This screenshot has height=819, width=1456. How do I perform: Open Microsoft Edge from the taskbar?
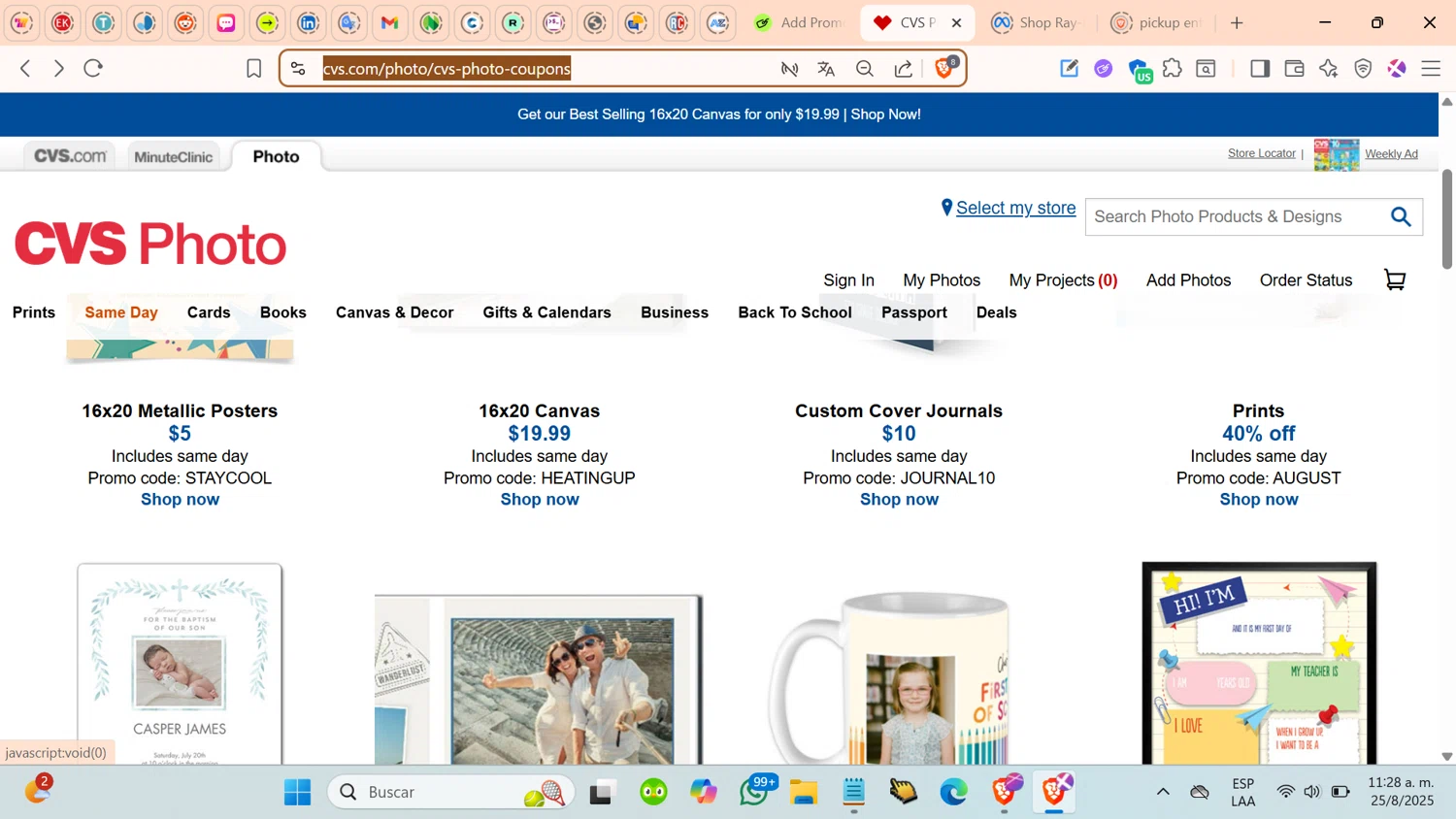tap(954, 793)
